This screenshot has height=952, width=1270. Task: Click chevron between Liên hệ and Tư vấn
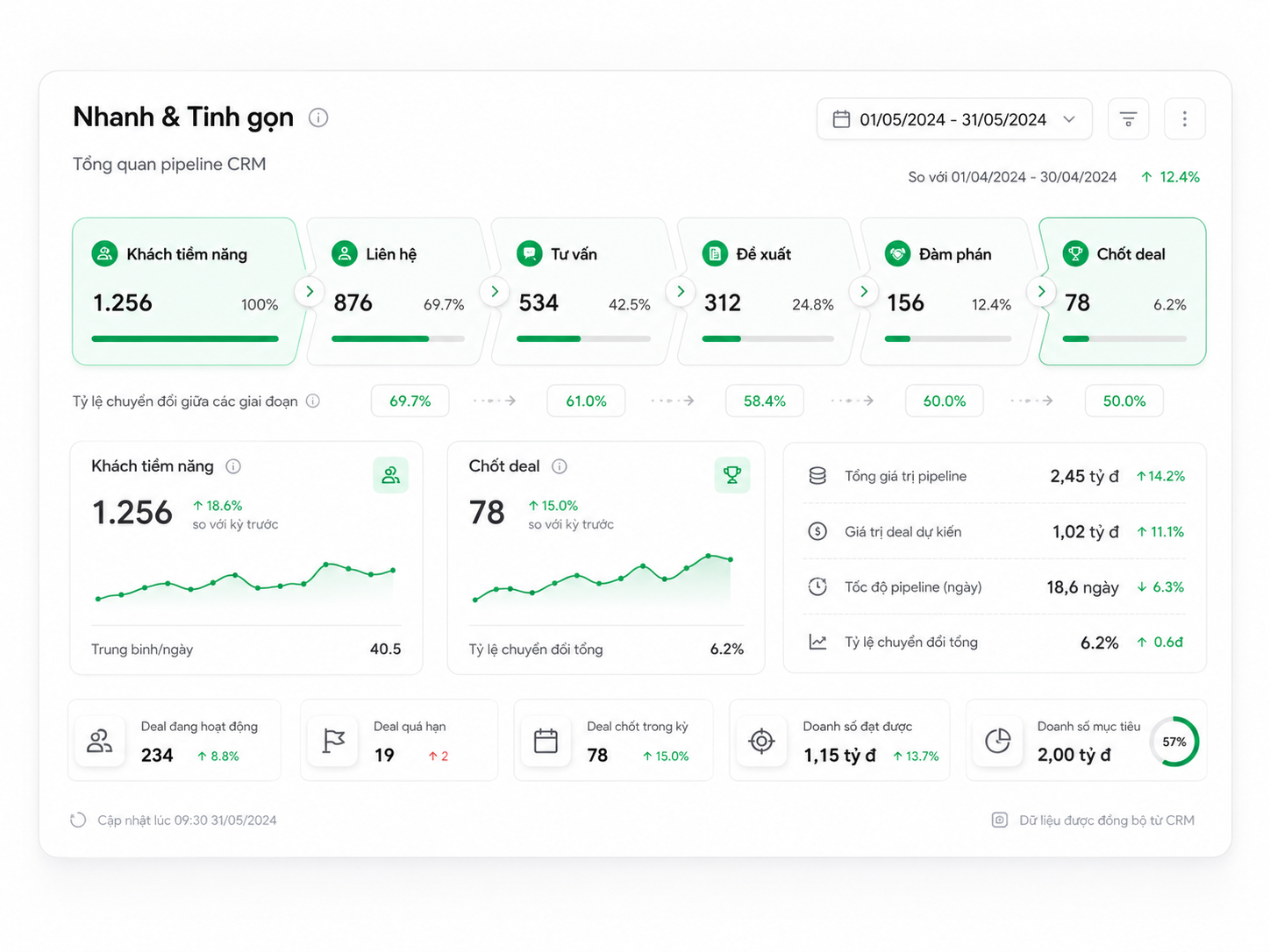click(495, 291)
